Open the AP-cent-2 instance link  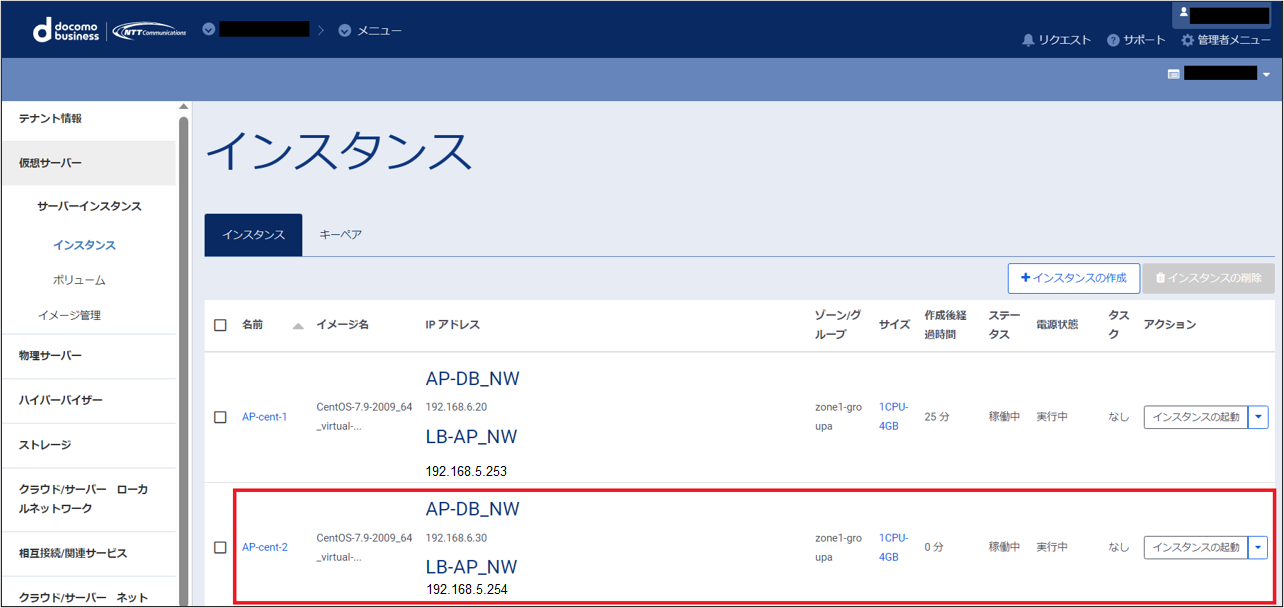(x=264, y=547)
